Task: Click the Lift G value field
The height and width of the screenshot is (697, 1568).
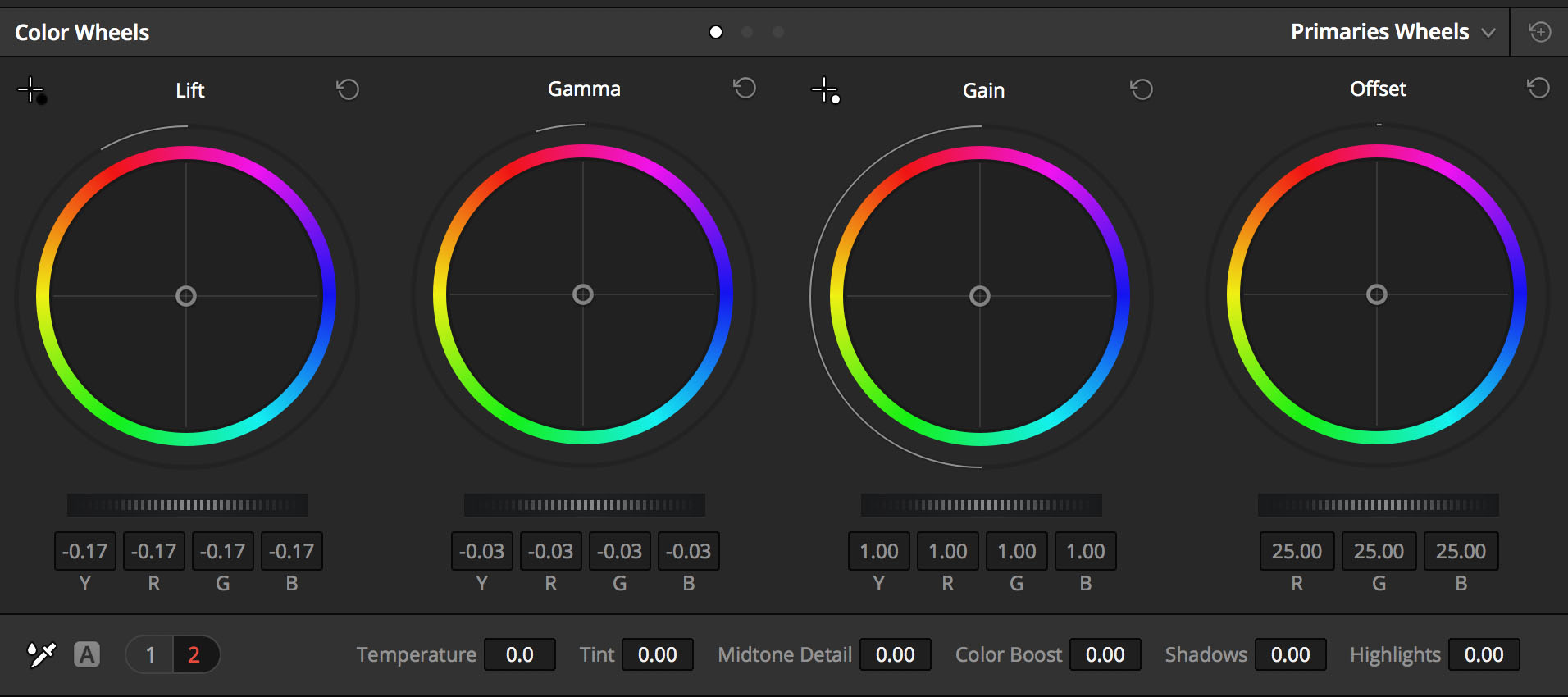Action: pyautogui.click(x=223, y=551)
